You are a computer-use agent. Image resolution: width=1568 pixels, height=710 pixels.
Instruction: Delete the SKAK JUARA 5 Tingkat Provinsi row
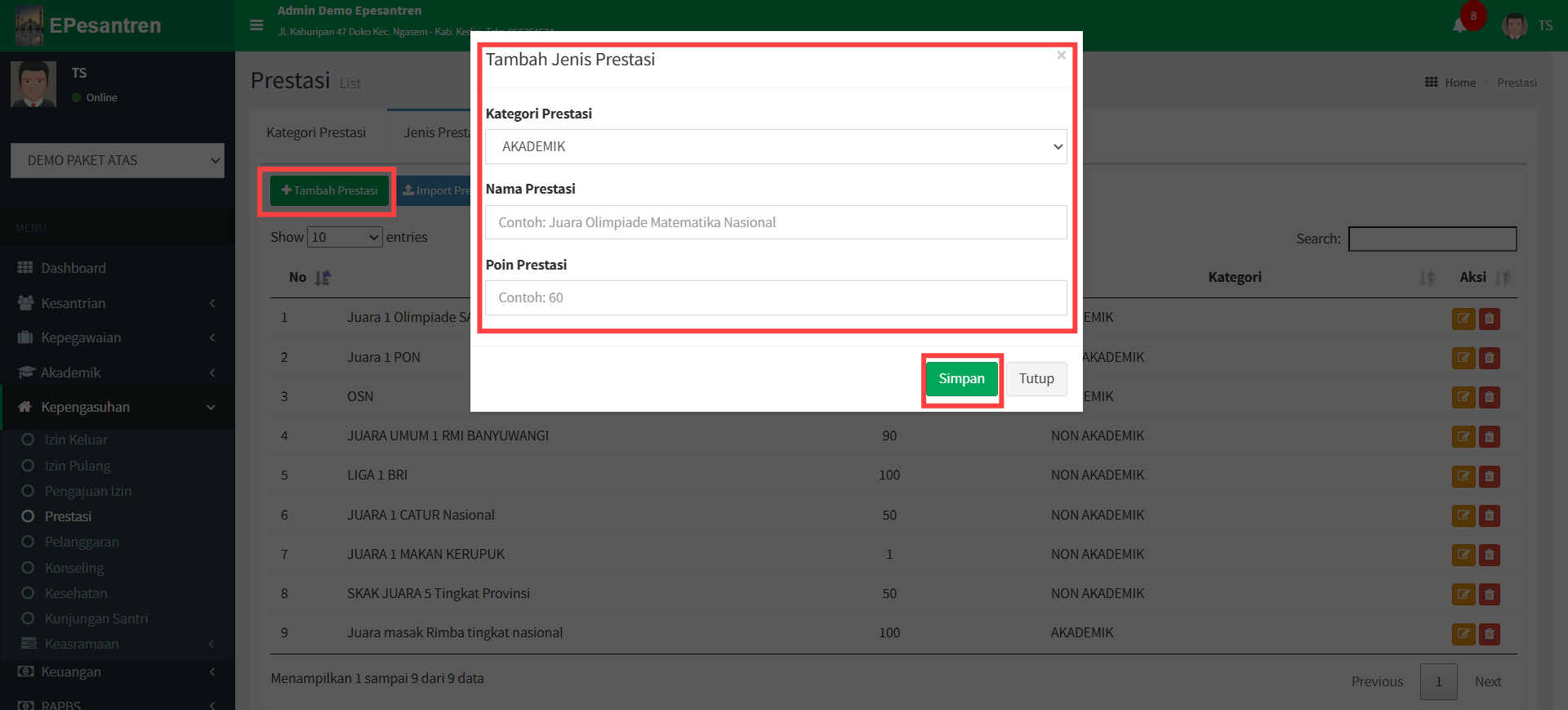point(1490,594)
